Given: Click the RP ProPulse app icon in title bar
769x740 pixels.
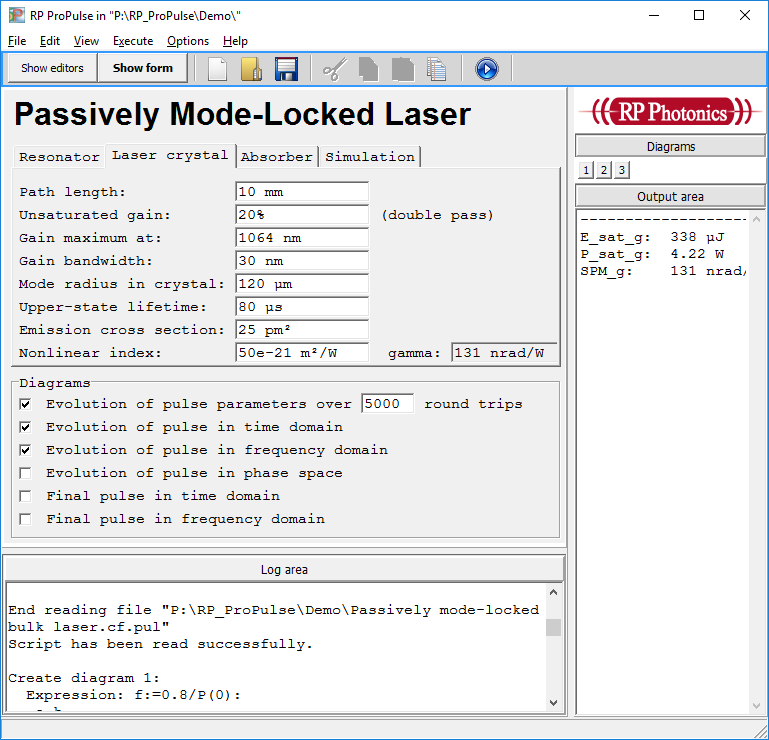Looking at the screenshot, I should [x=16, y=15].
